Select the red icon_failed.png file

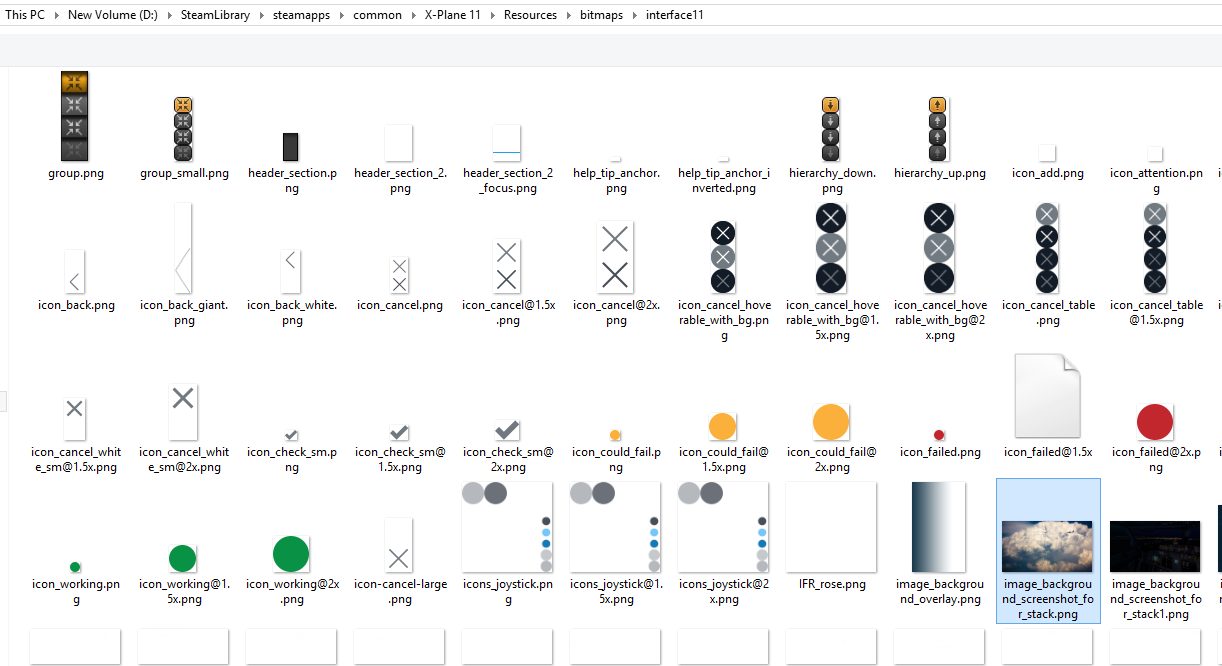pos(938,435)
